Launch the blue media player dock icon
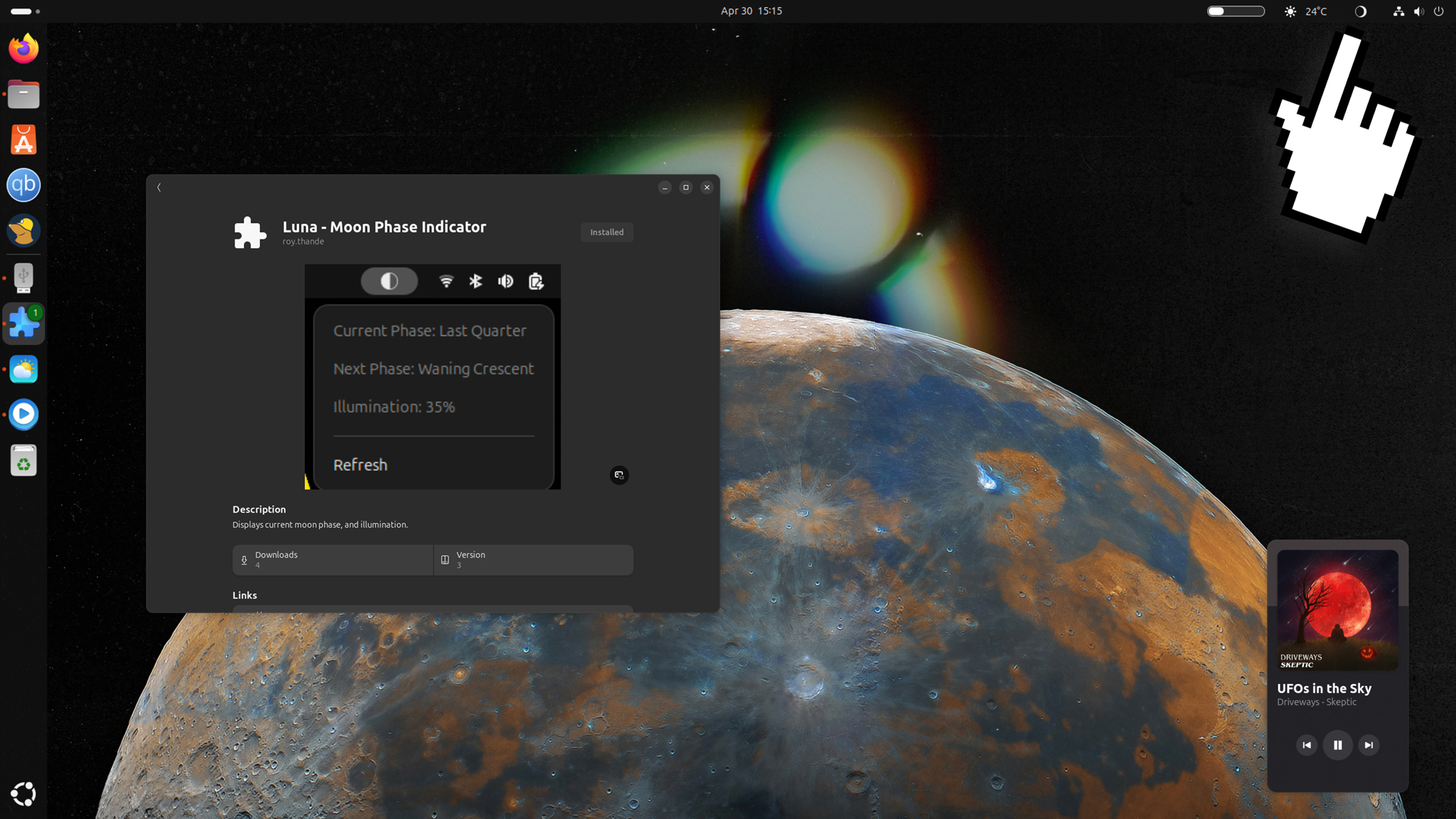Viewport: 1456px width, 819px height. pos(23,414)
